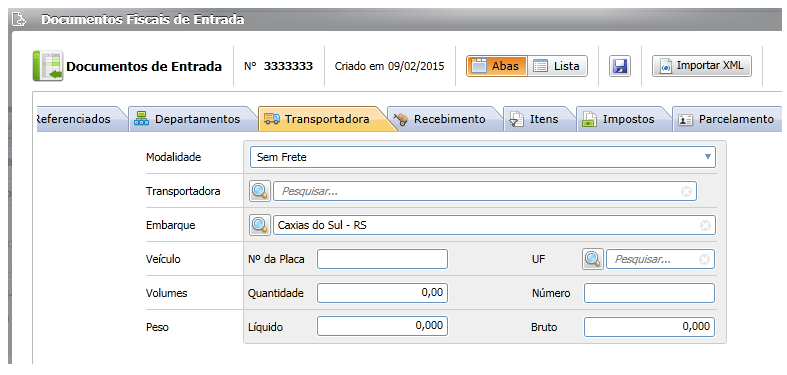
Task: Open the Departamentos tab
Action: tap(194, 119)
